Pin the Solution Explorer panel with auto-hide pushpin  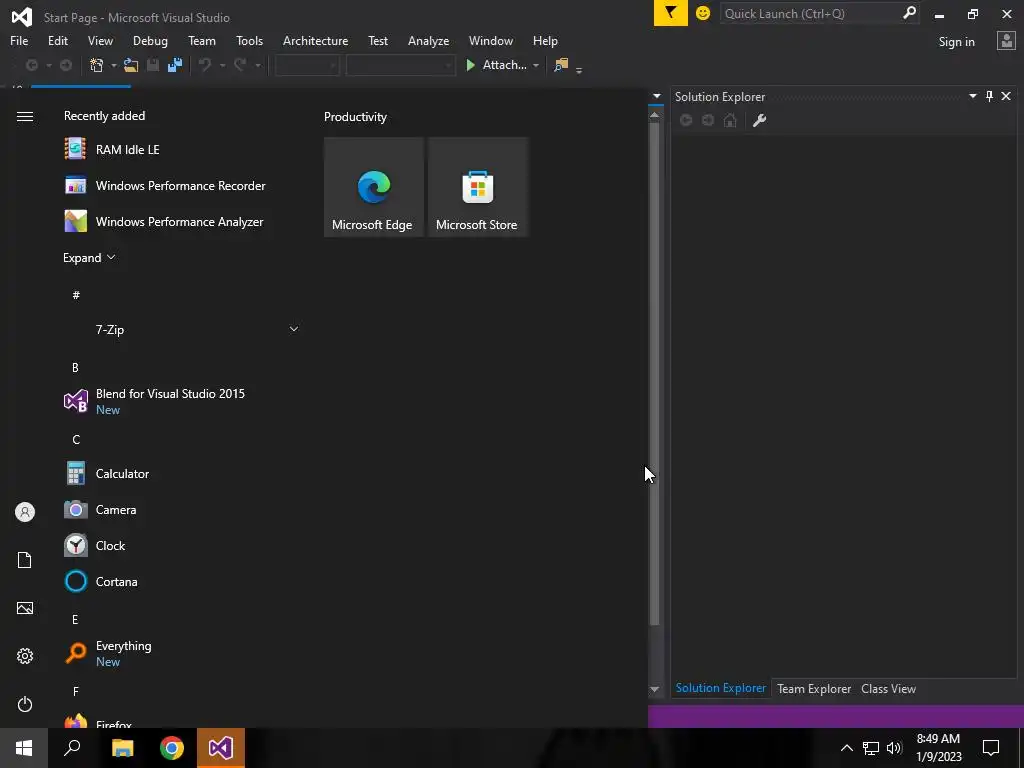989,97
